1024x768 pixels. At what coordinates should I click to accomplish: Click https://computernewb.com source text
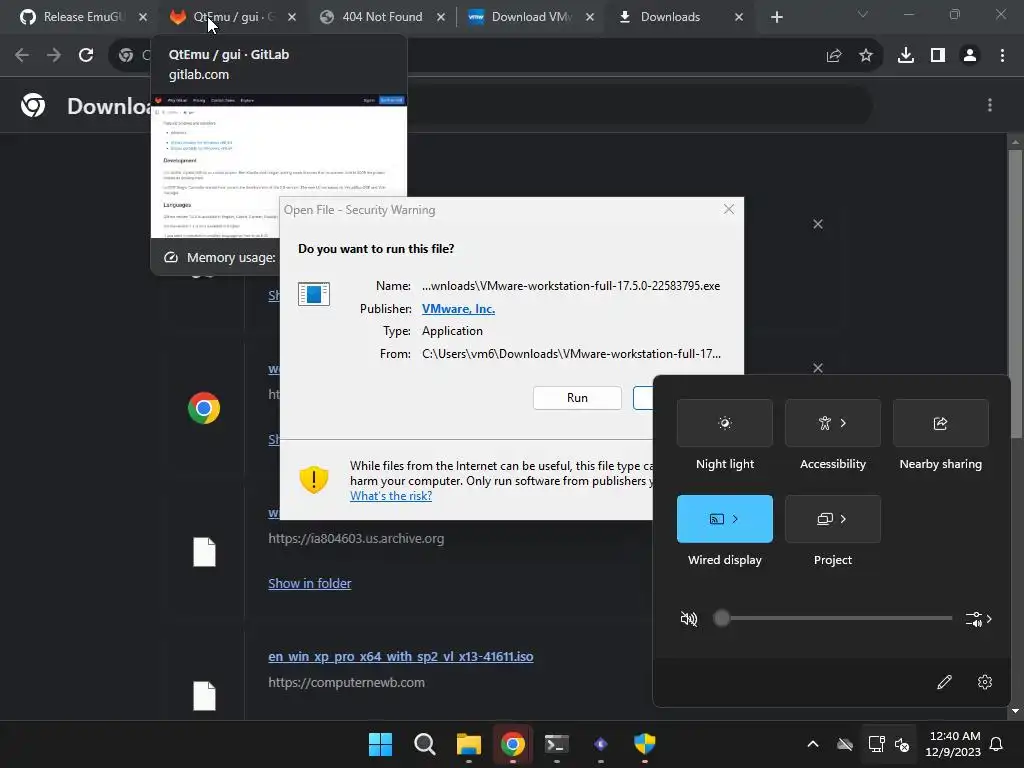point(346,682)
